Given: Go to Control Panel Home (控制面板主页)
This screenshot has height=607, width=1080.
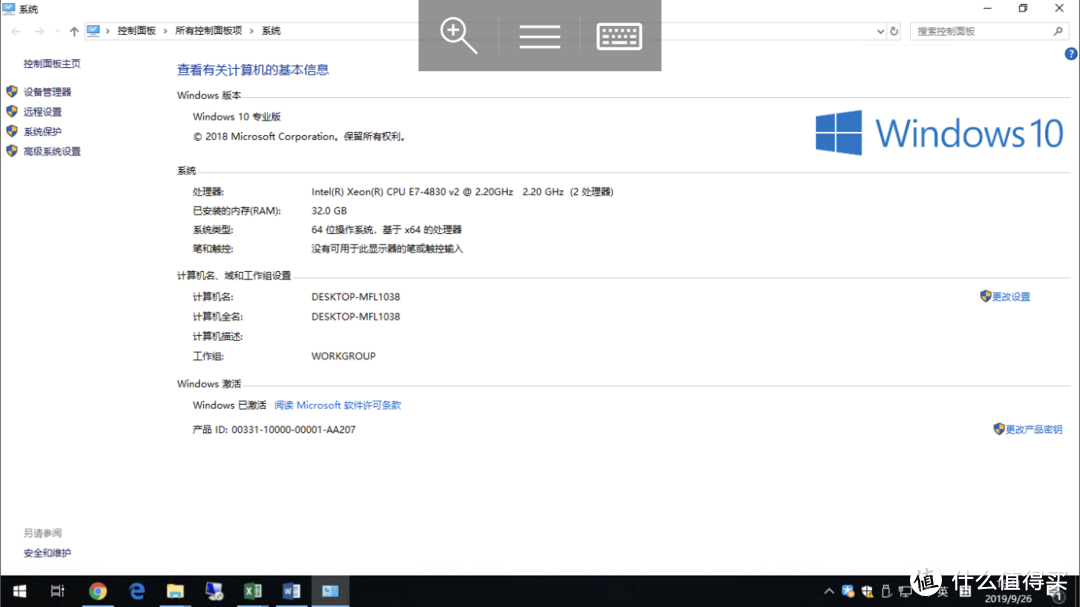Looking at the screenshot, I should pyautogui.click(x=52, y=63).
